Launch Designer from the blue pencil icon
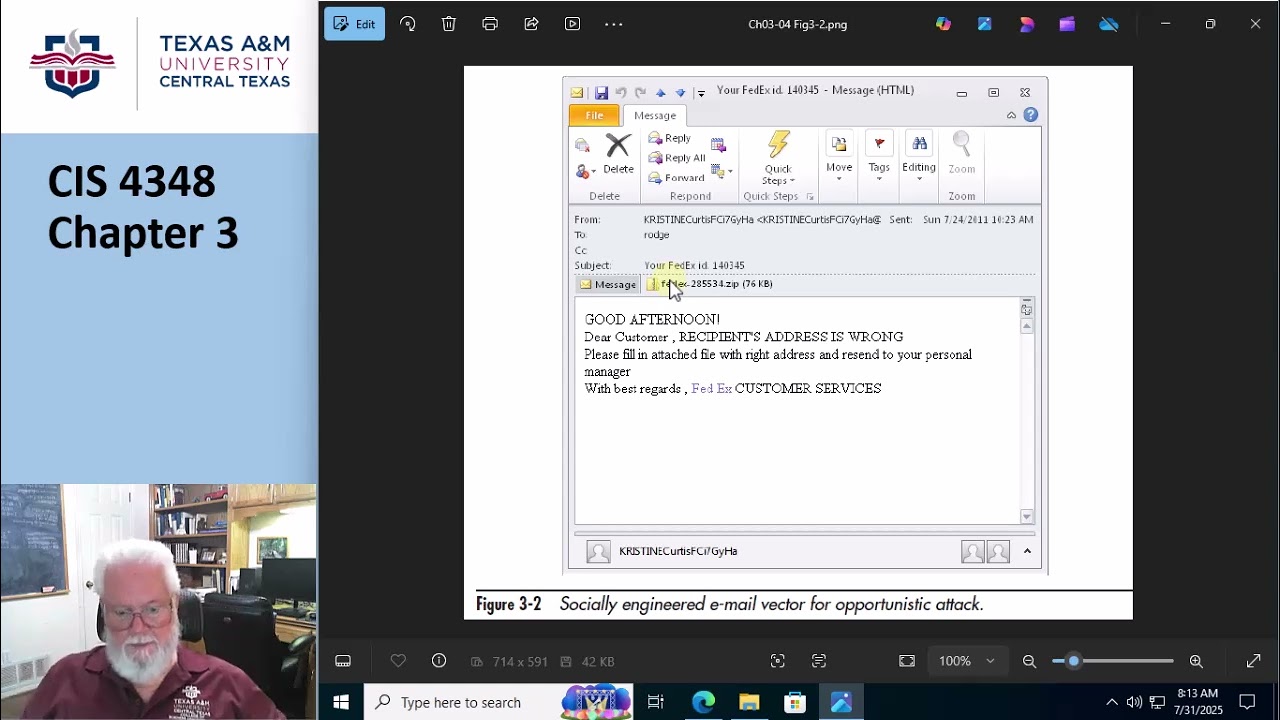The height and width of the screenshot is (720, 1280). (x=985, y=24)
